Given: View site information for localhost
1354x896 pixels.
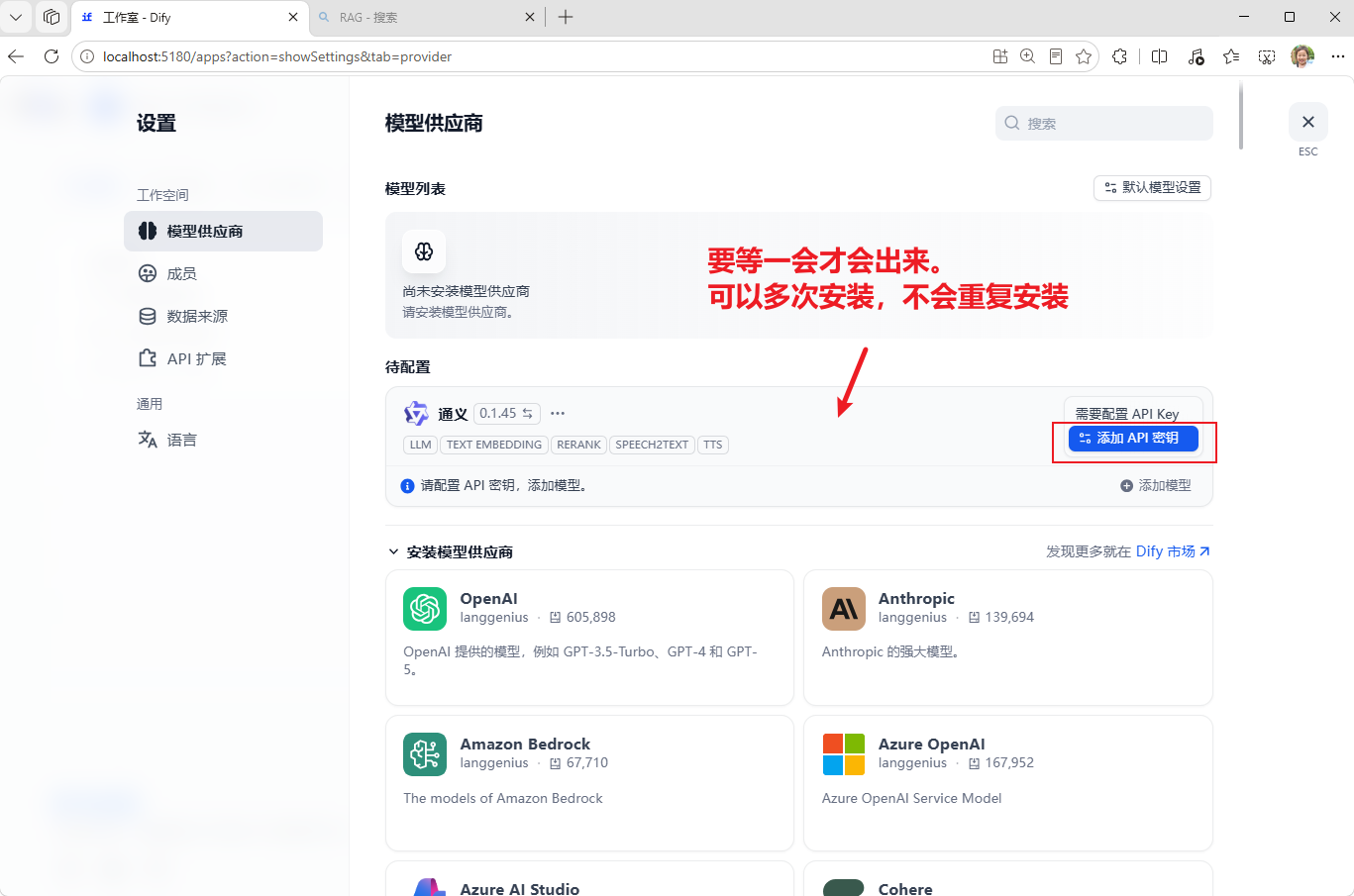Looking at the screenshot, I should 87,56.
